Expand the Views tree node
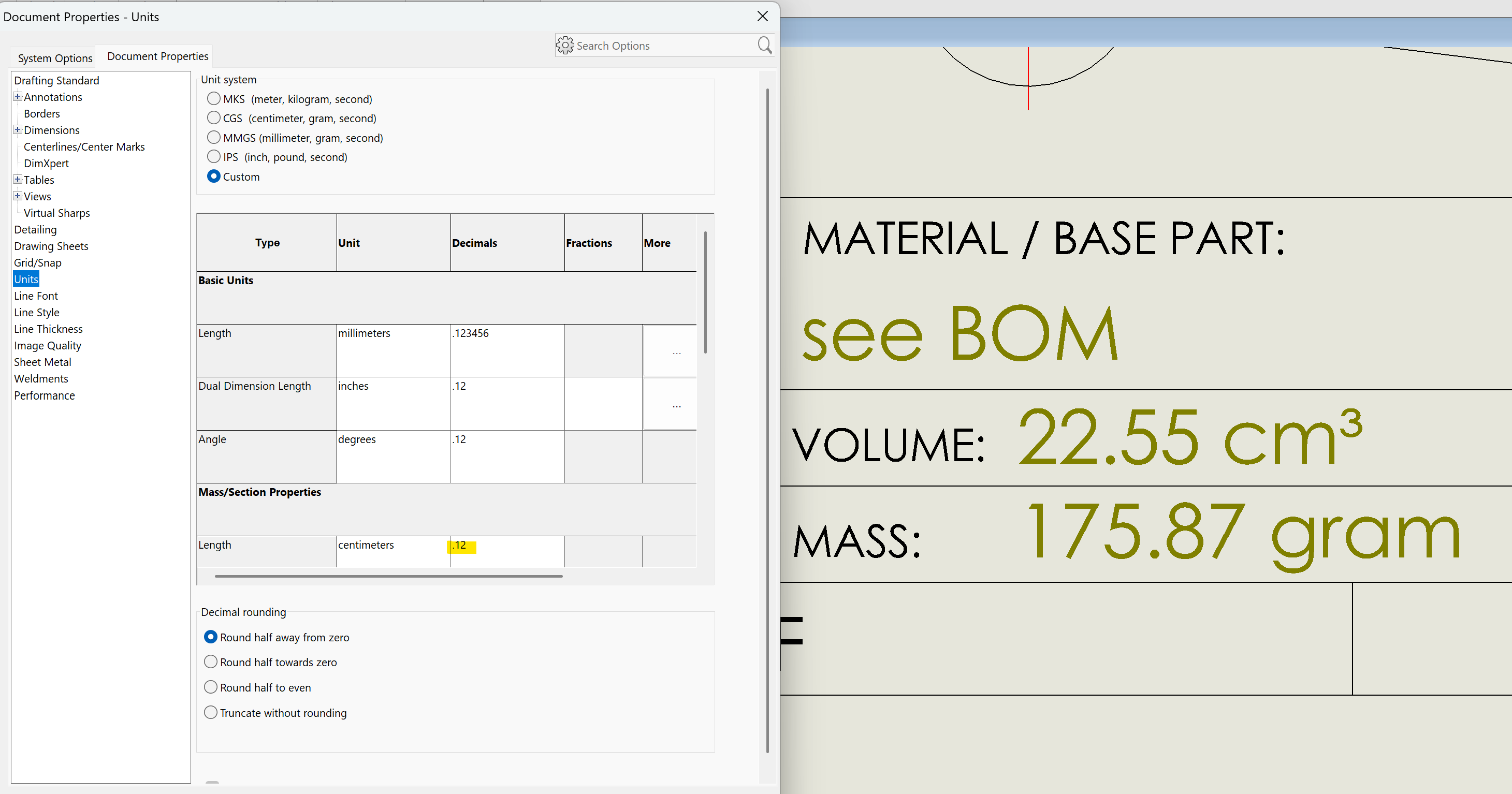This screenshot has height=794, width=1512. (x=18, y=196)
